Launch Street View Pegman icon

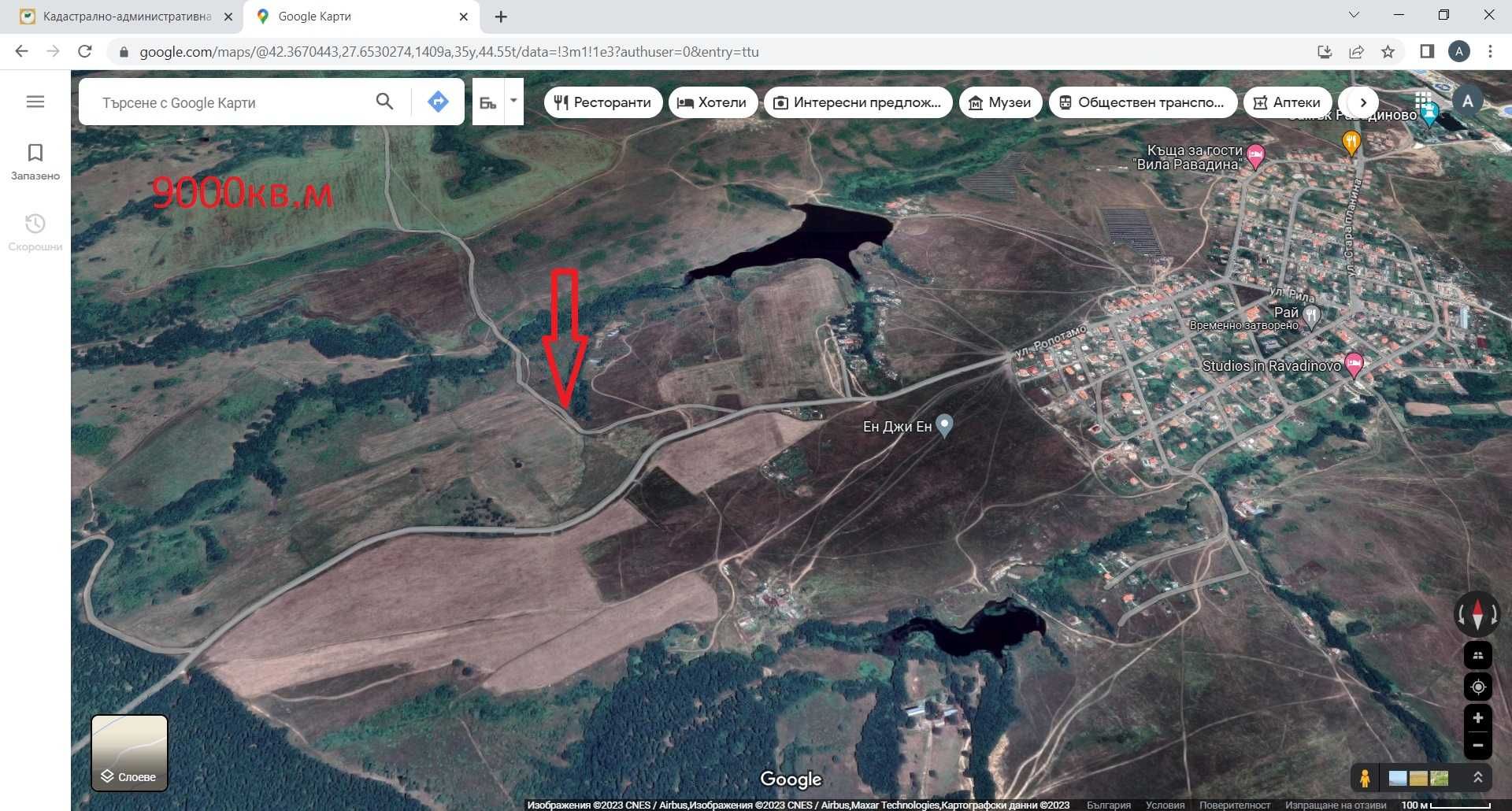(x=1365, y=778)
